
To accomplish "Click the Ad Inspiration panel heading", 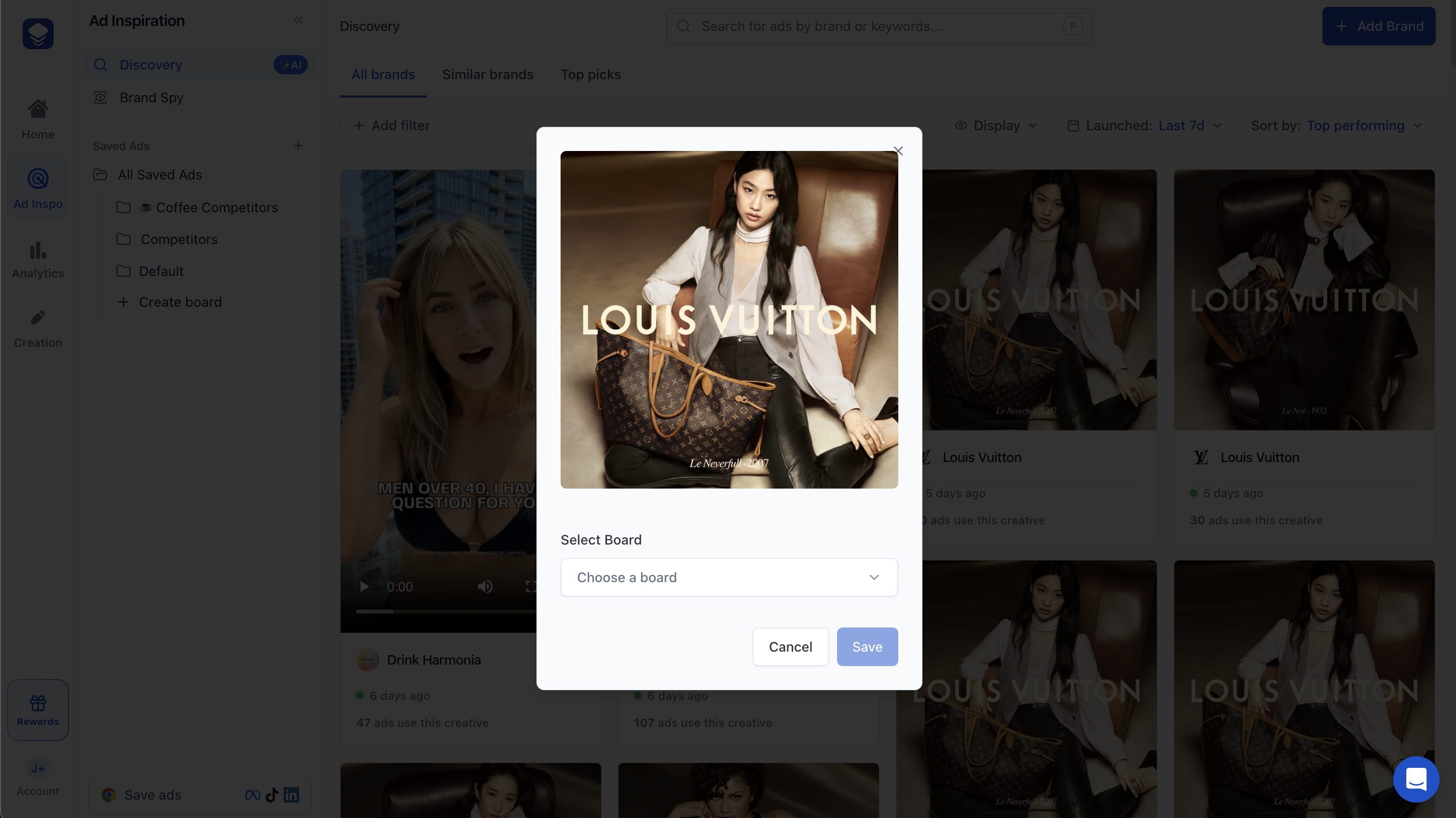I will click(137, 20).
